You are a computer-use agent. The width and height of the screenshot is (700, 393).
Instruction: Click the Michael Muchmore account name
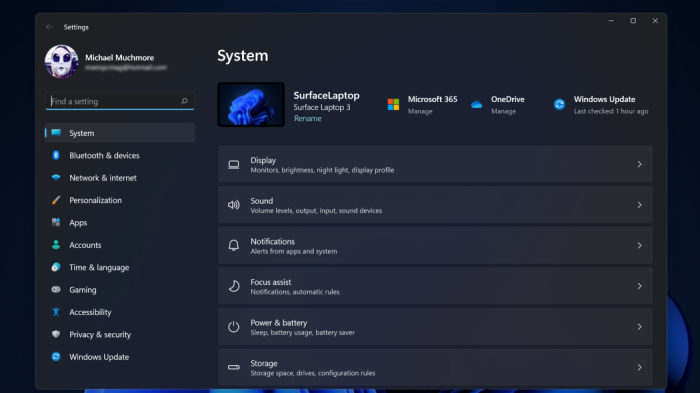point(120,58)
